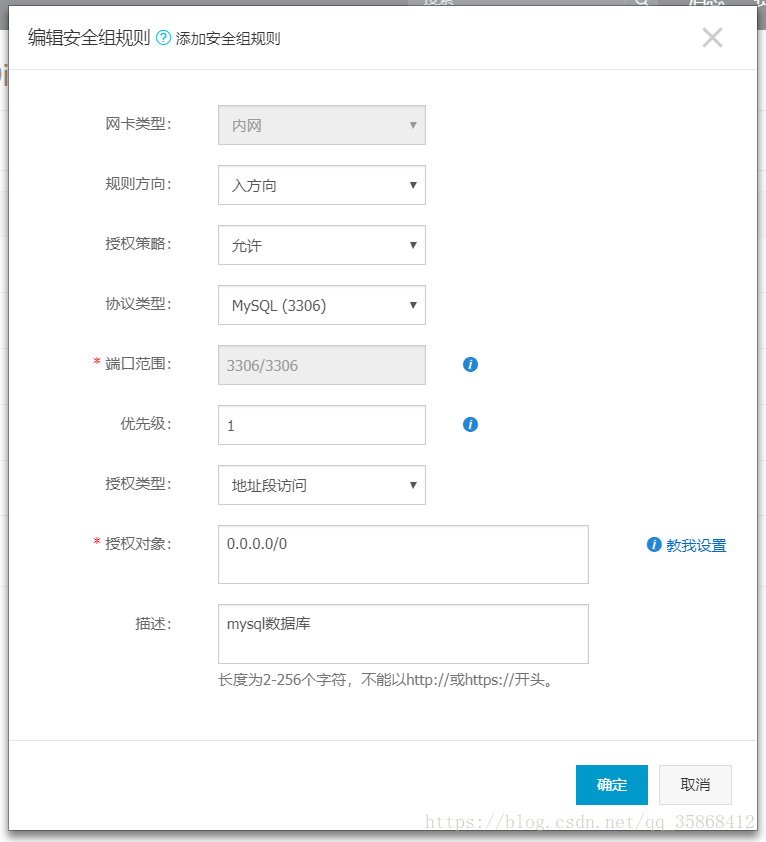This screenshot has height=842, width=766.
Task: Click the 规则方向 label
Action: 138,184
